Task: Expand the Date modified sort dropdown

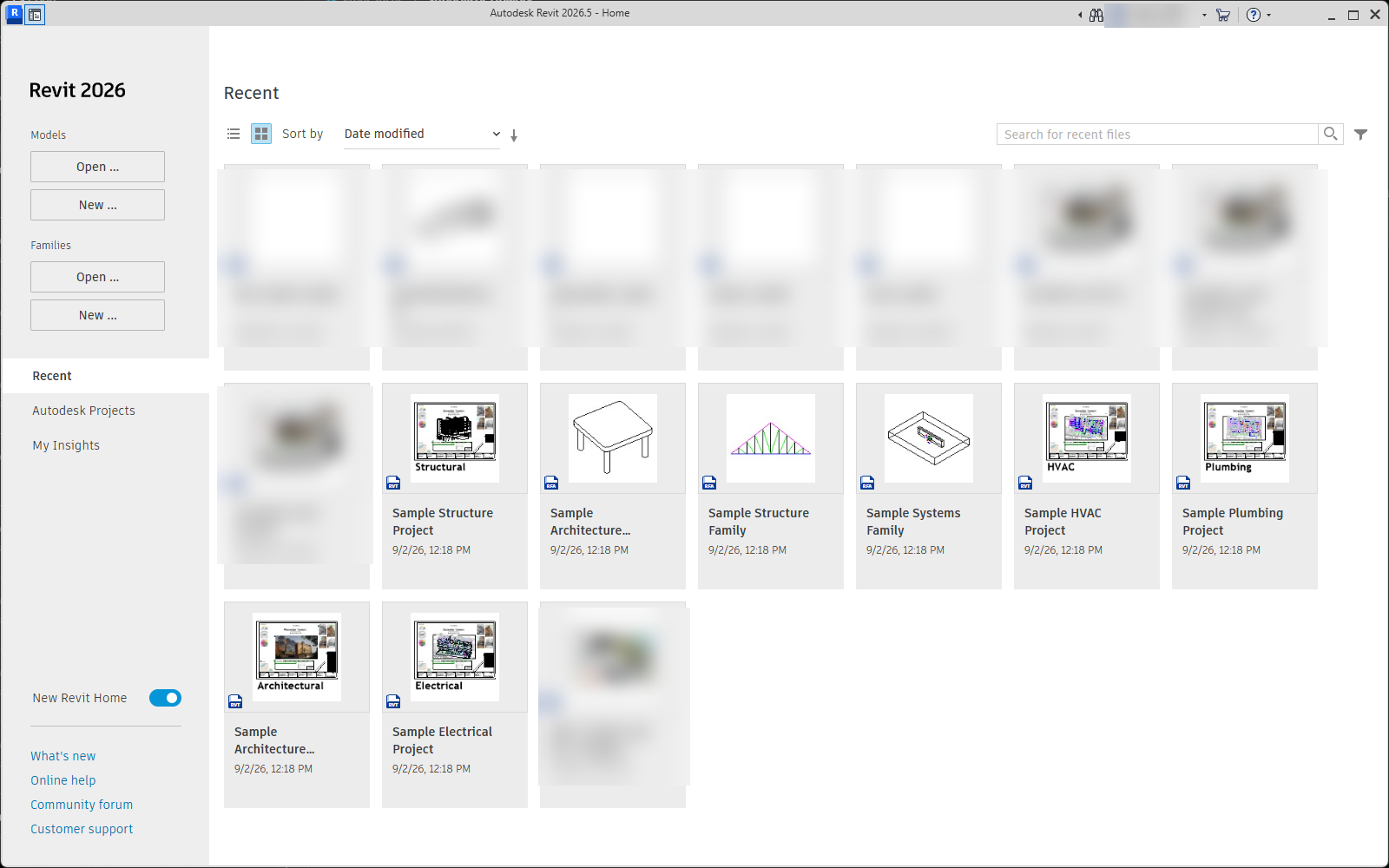Action: pyautogui.click(x=422, y=134)
